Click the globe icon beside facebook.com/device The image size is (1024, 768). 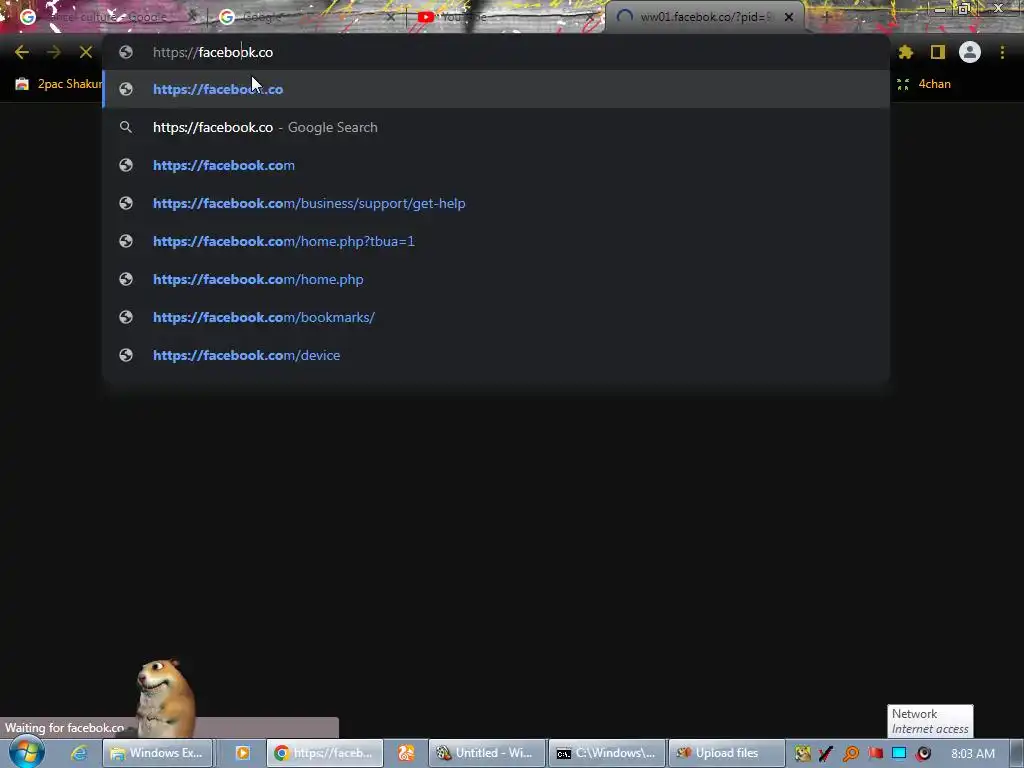coord(126,355)
